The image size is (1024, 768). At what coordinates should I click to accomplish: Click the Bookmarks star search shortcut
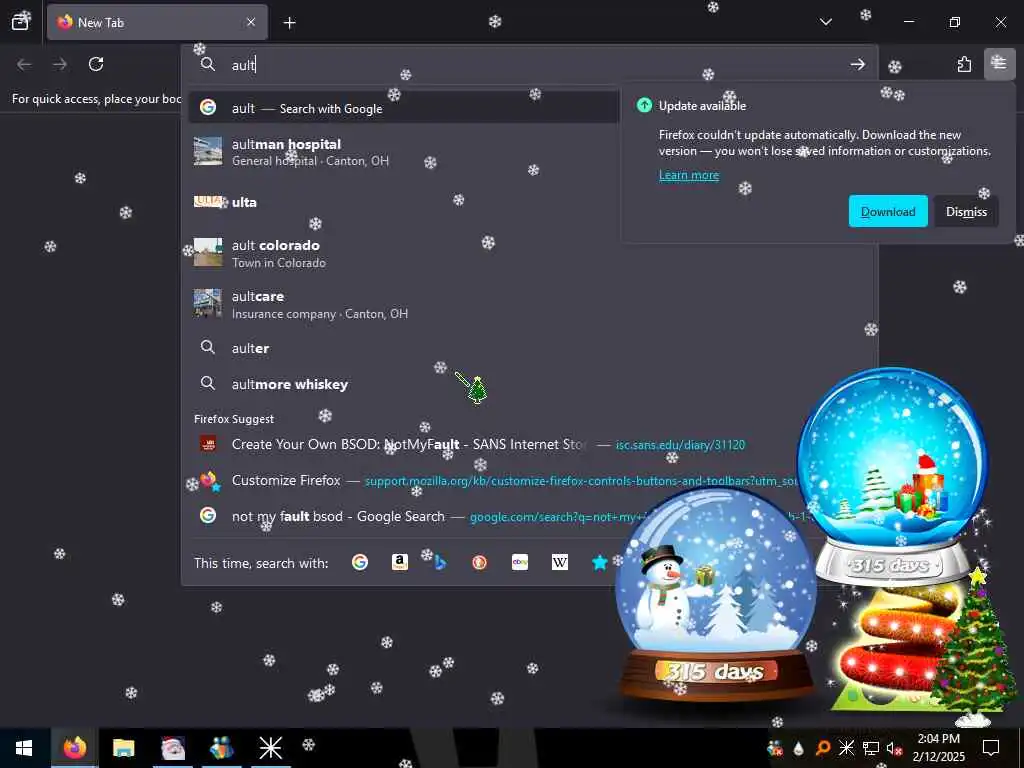click(600, 562)
